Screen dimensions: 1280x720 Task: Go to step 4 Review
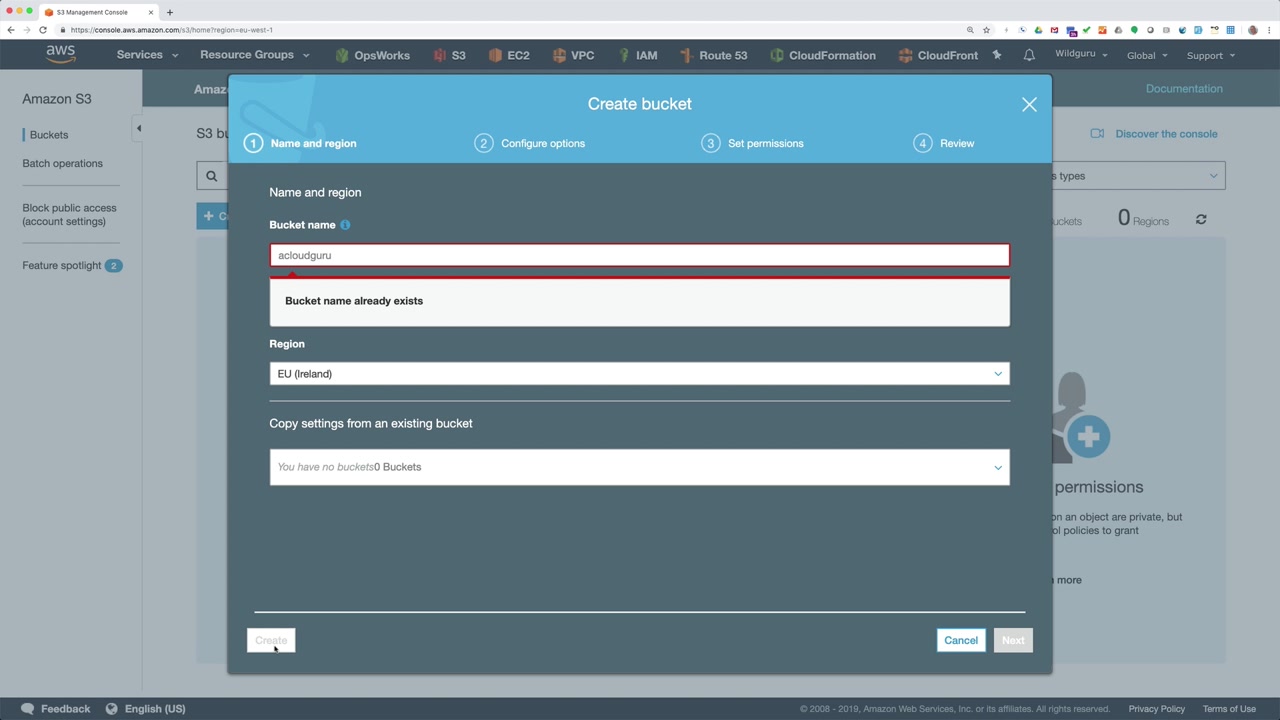tap(944, 143)
